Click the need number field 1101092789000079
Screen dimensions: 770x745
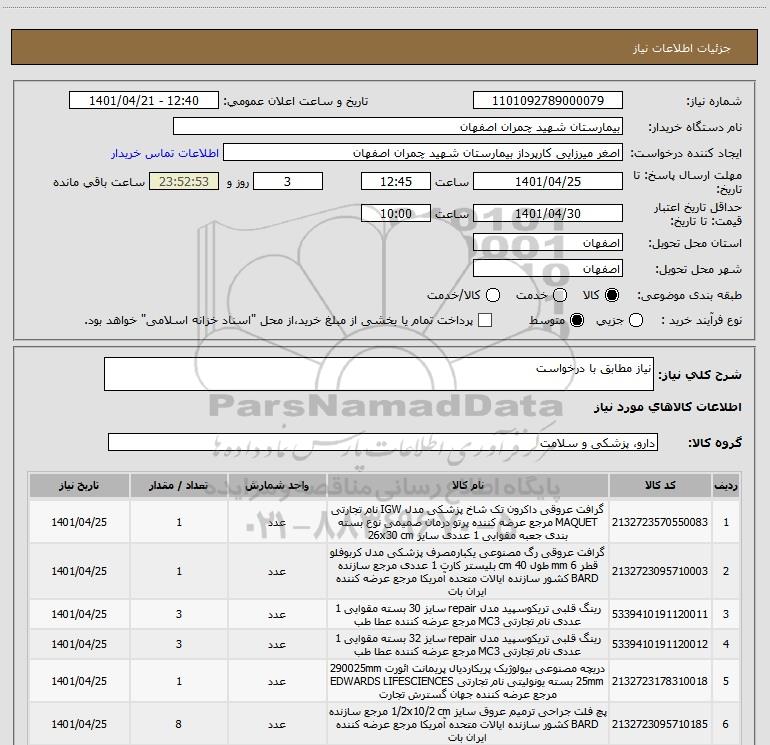548,101
